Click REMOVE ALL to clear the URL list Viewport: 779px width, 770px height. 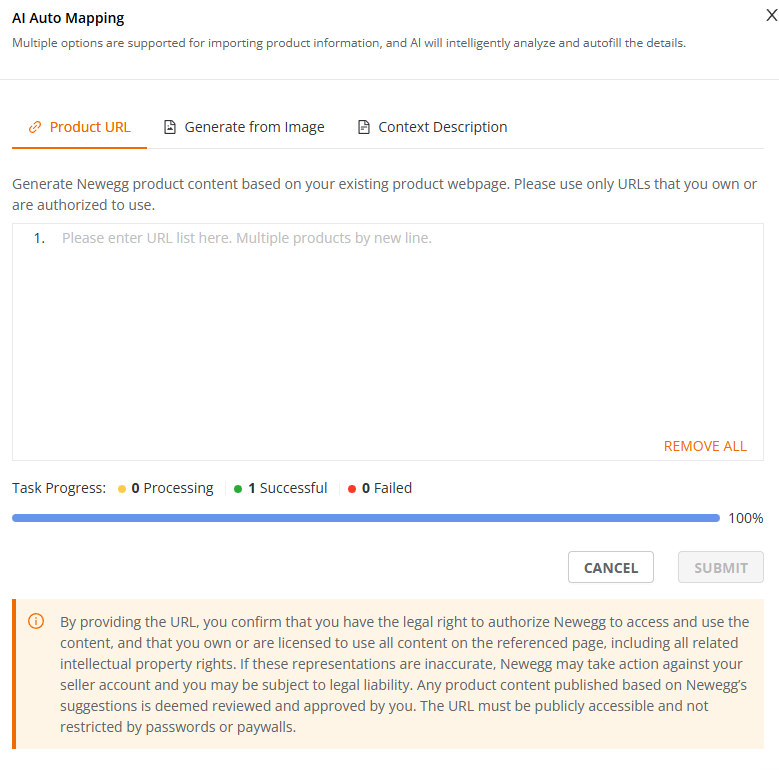point(705,446)
